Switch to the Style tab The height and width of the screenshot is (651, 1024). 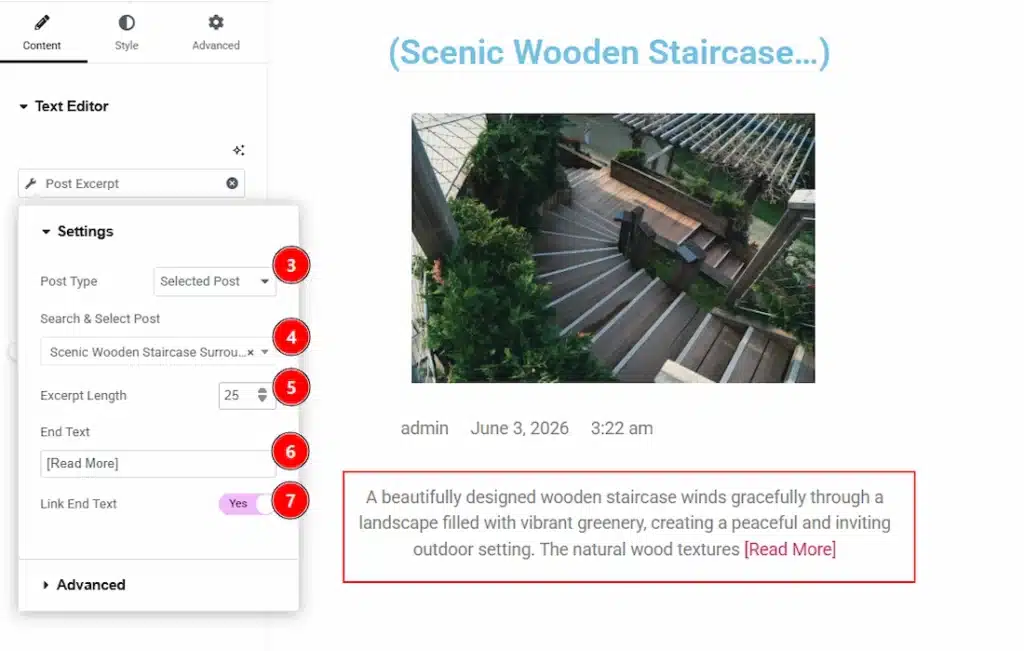click(x=127, y=32)
